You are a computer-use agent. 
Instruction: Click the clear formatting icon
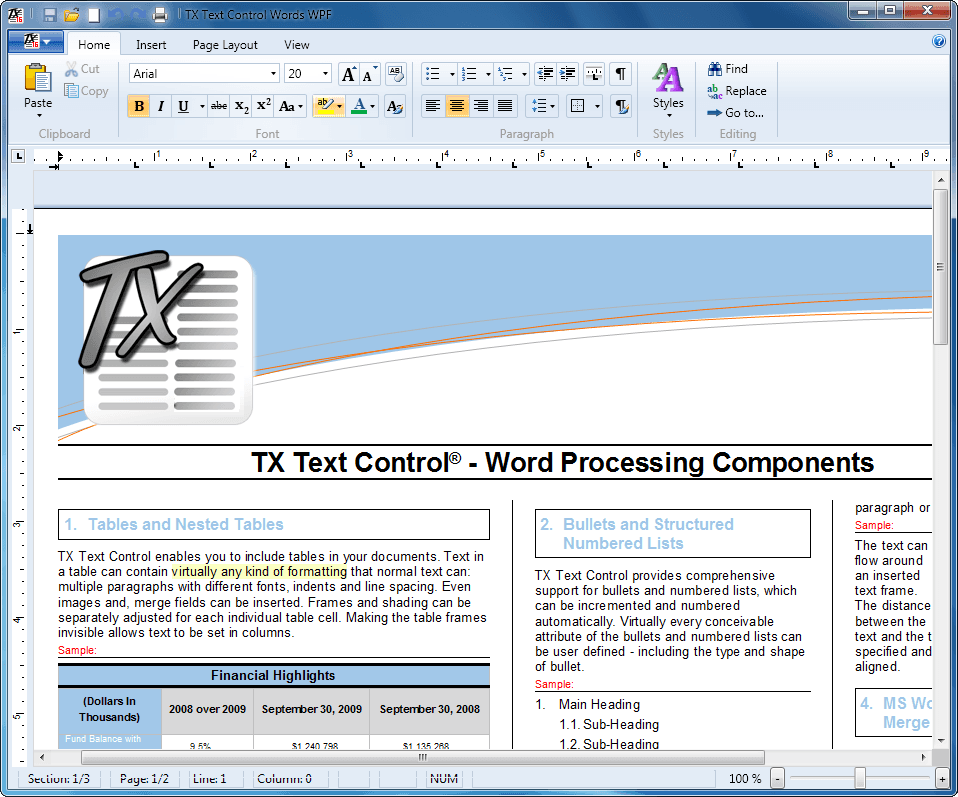click(x=396, y=74)
